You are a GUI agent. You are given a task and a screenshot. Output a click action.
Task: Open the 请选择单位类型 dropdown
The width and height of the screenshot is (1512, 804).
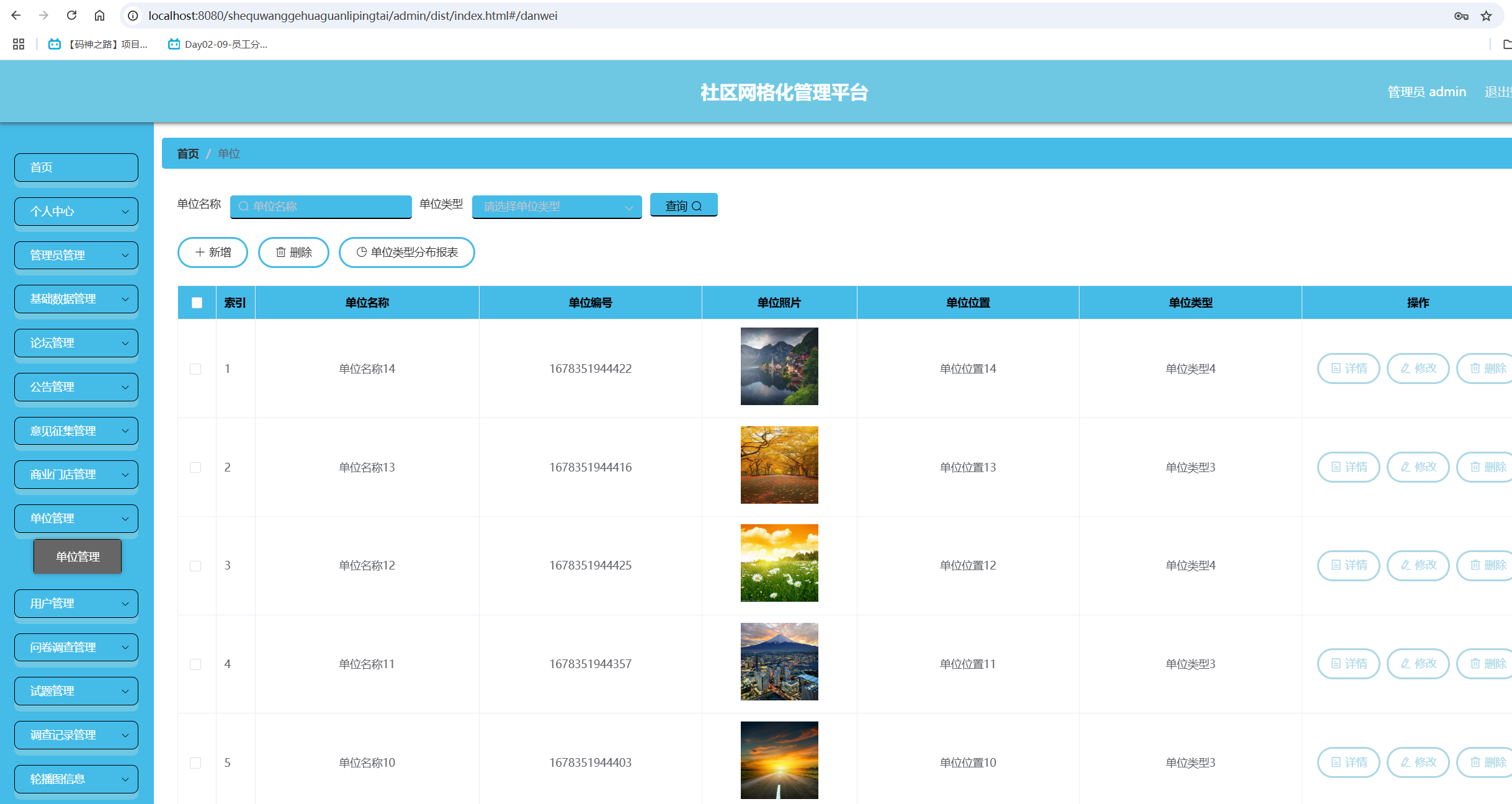[x=557, y=207]
